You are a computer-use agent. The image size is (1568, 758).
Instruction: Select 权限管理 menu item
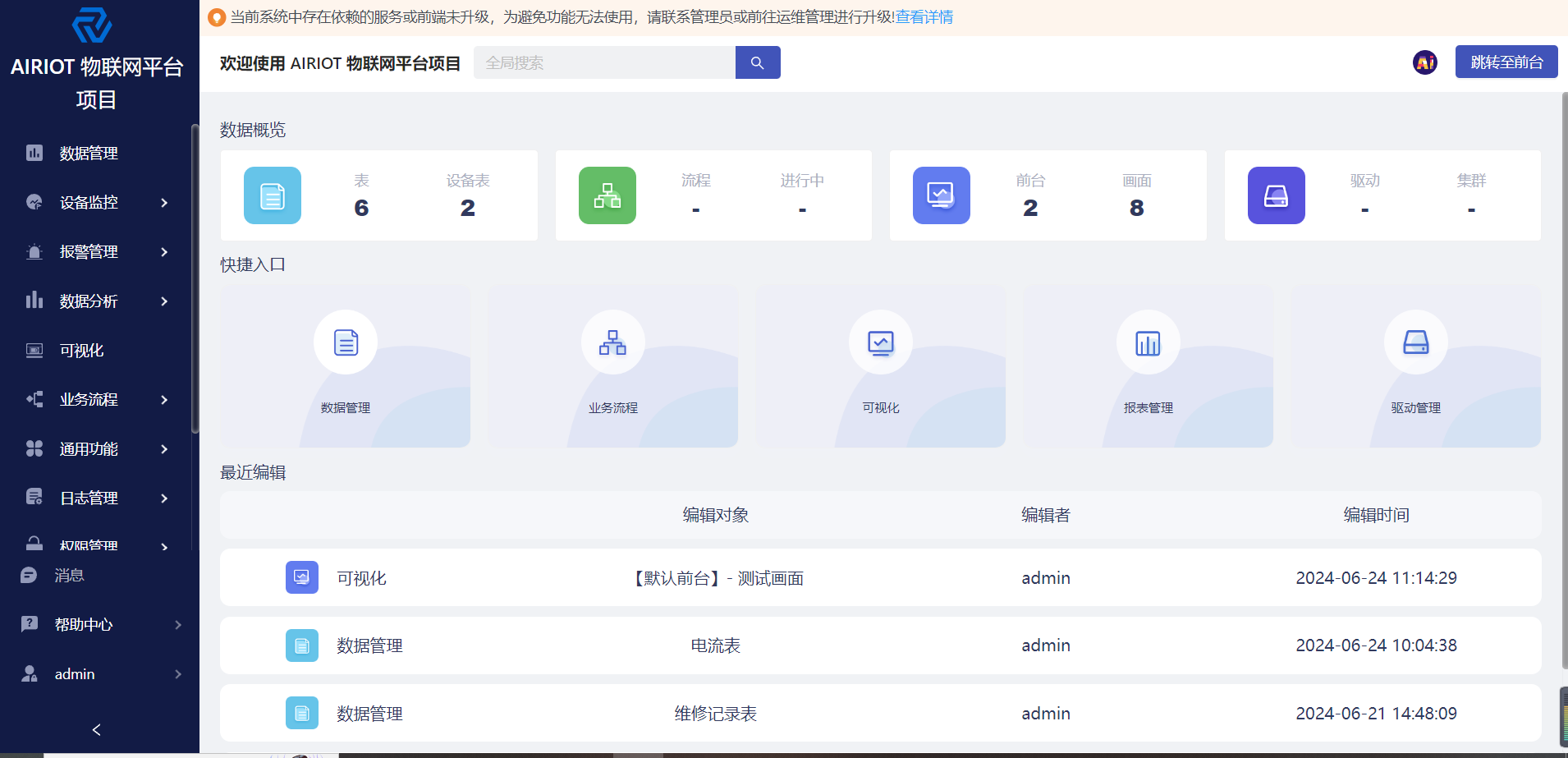89,545
